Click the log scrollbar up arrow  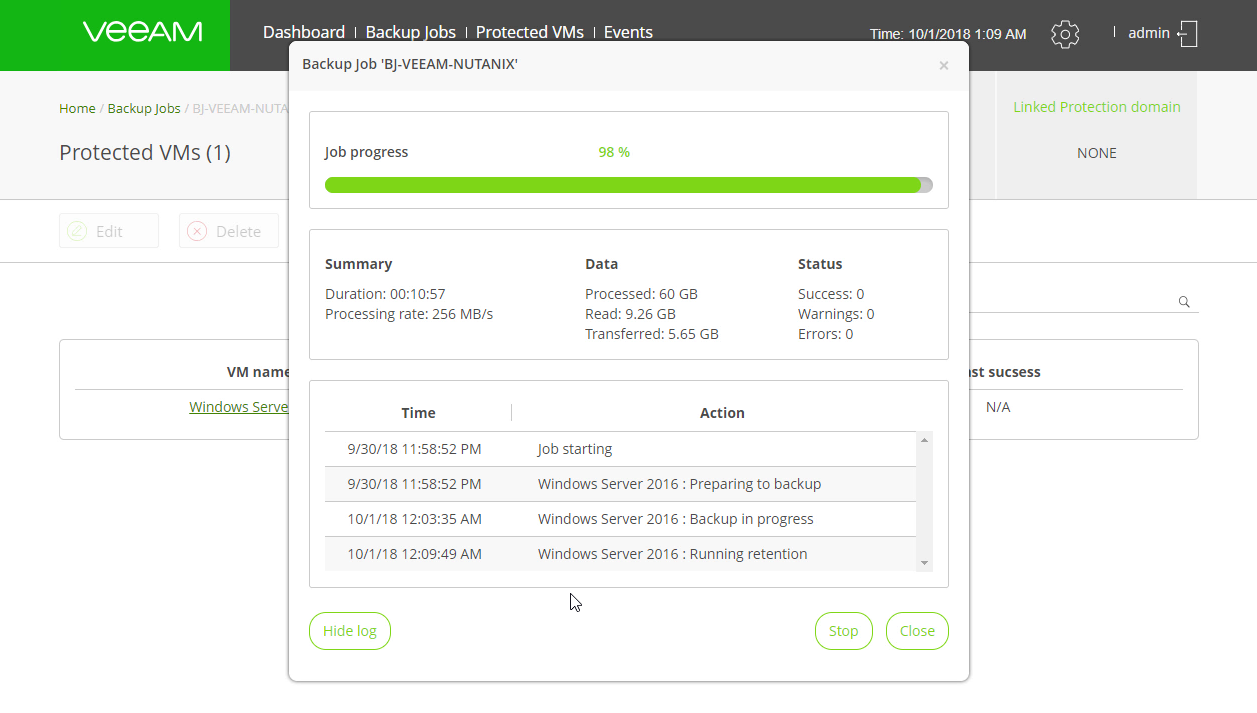[x=924, y=440]
